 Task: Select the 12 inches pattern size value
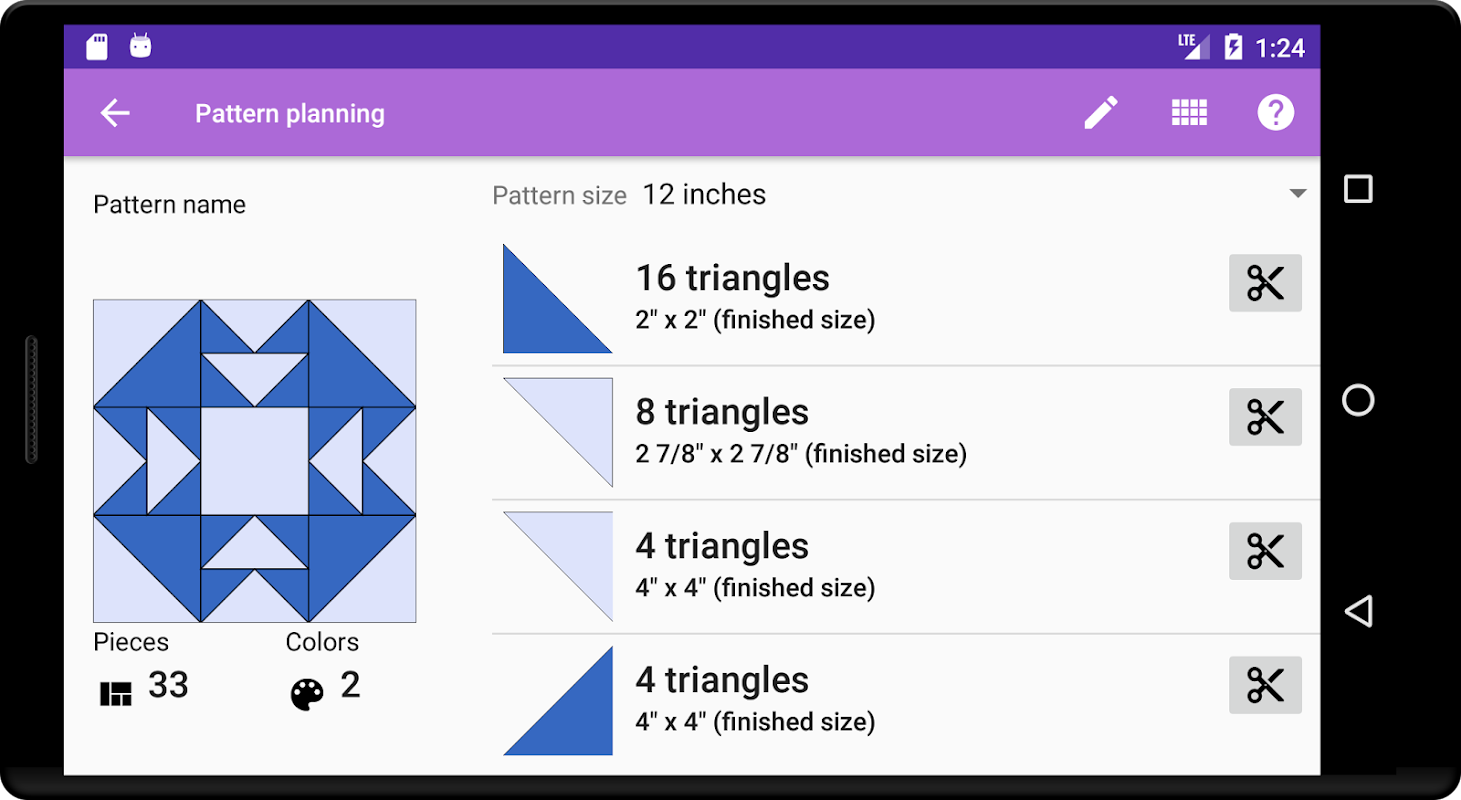(704, 194)
